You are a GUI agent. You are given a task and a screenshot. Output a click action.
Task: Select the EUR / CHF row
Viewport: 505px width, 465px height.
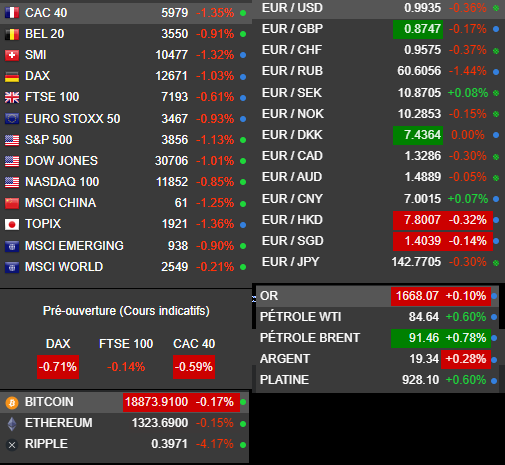(x=379, y=50)
